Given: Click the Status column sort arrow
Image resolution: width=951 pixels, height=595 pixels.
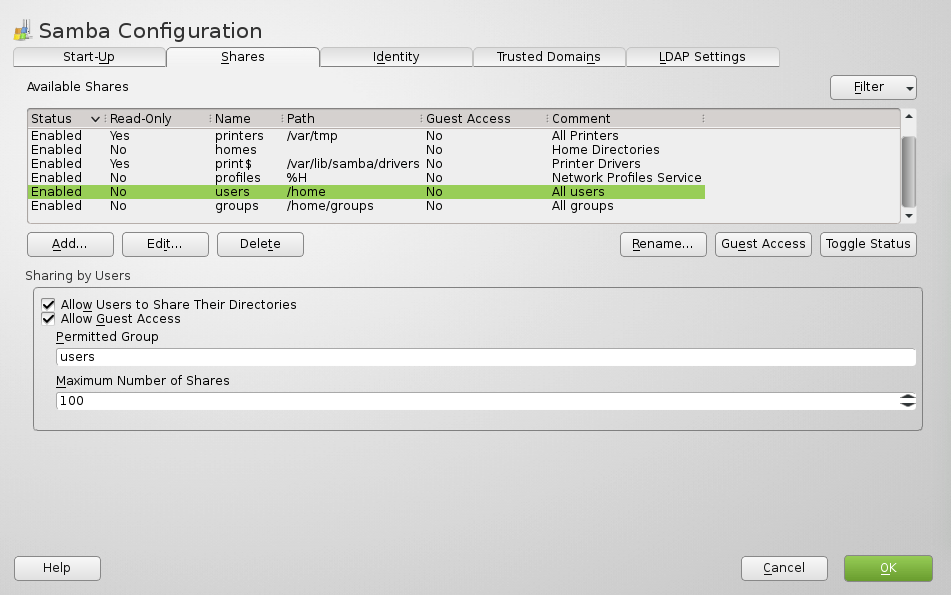Looking at the screenshot, I should tap(95, 119).
